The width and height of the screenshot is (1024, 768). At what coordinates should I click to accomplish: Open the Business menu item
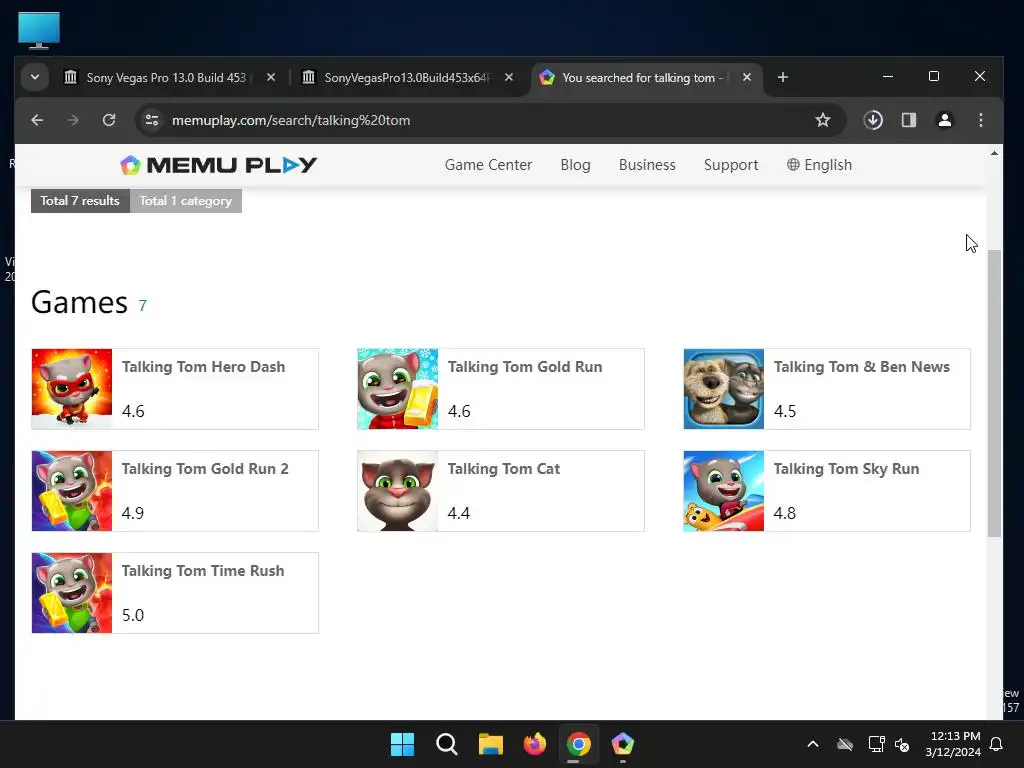tap(647, 165)
